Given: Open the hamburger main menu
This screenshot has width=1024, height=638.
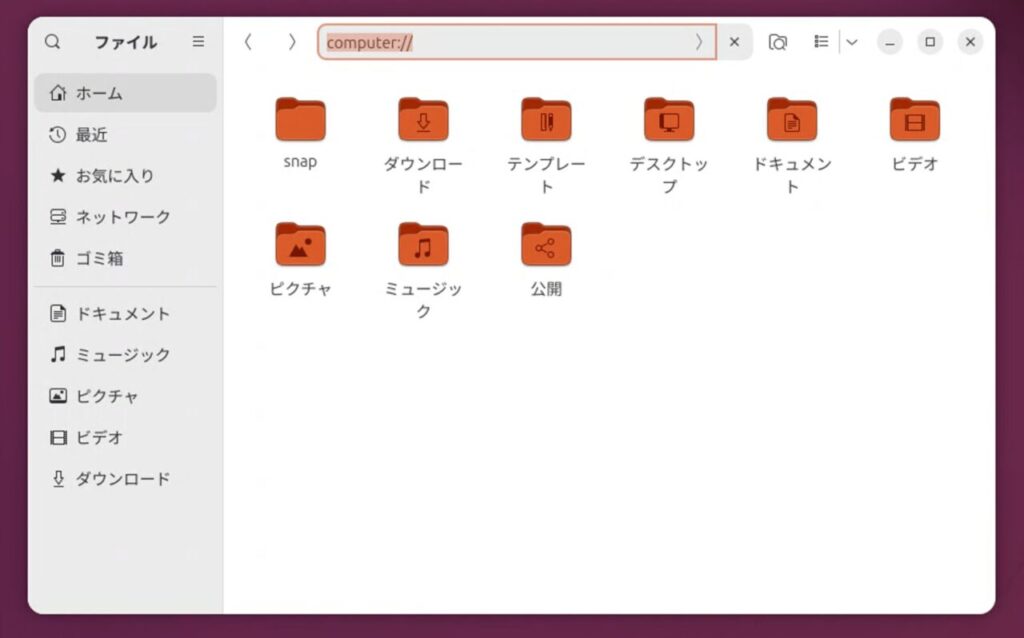Looking at the screenshot, I should [x=198, y=42].
